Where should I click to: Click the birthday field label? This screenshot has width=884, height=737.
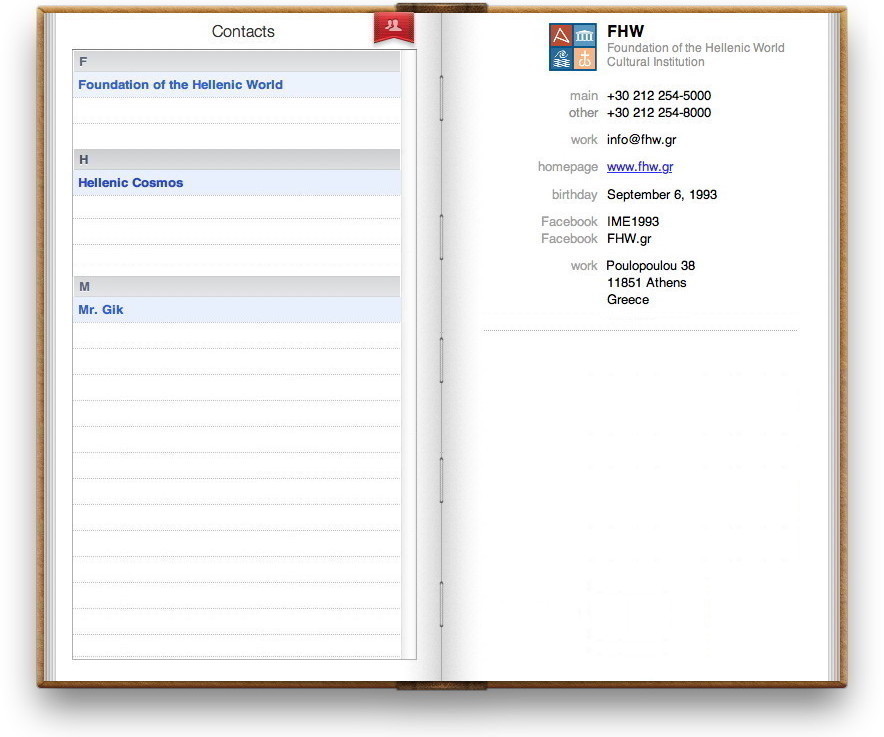(x=574, y=195)
